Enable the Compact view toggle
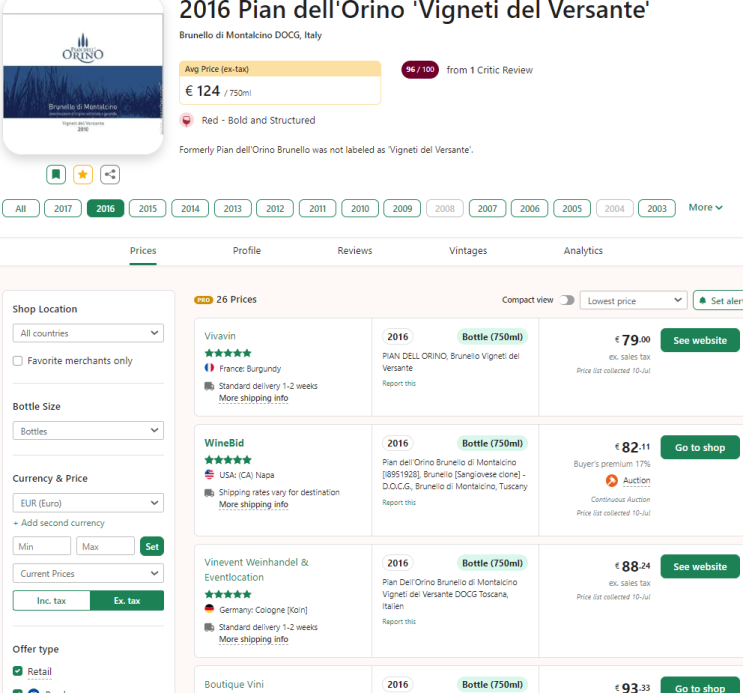The height and width of the screenshot is (693, 743). click(x=567, y=300)
